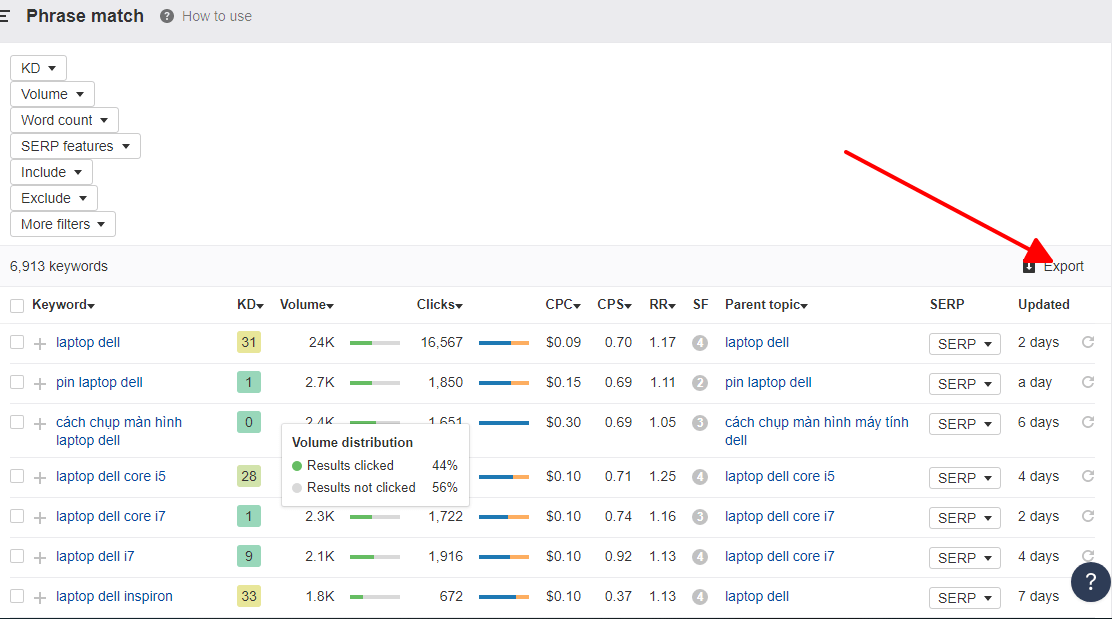Check the 'cách chụp màn hình laptop dell' row

[x=17, y=423]
